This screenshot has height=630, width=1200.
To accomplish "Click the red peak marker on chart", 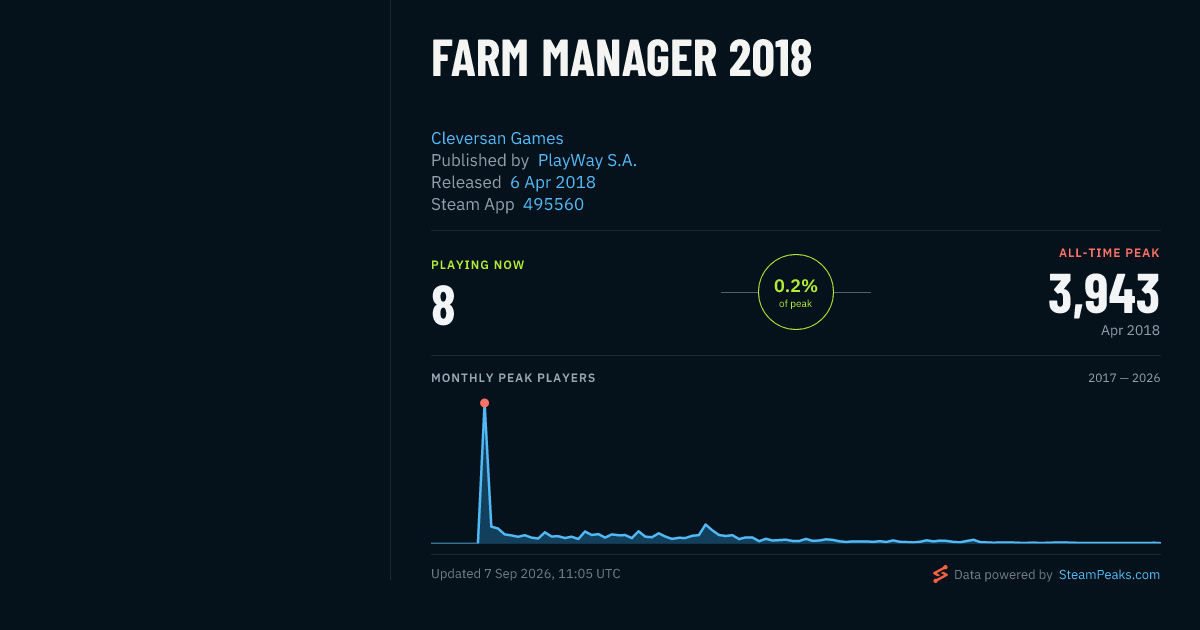I will coord(484,403).
